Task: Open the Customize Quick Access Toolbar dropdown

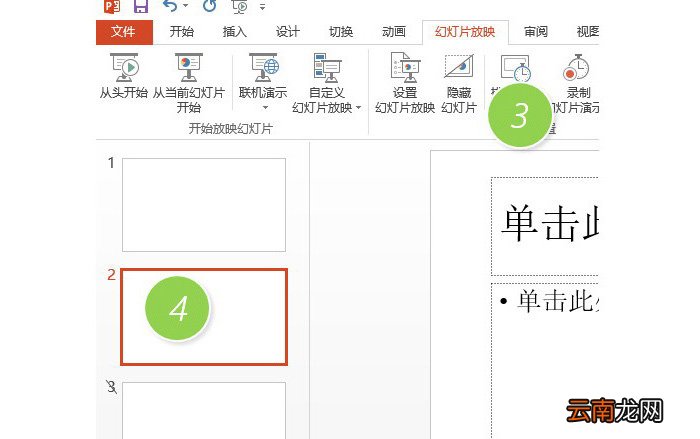Action: [x=262, y=7]
